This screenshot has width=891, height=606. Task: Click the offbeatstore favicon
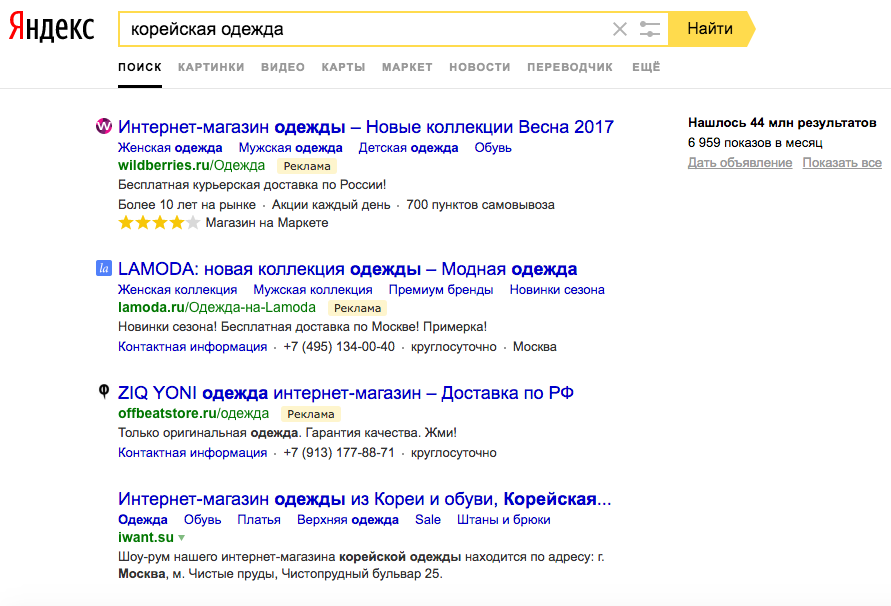point(103,392)
